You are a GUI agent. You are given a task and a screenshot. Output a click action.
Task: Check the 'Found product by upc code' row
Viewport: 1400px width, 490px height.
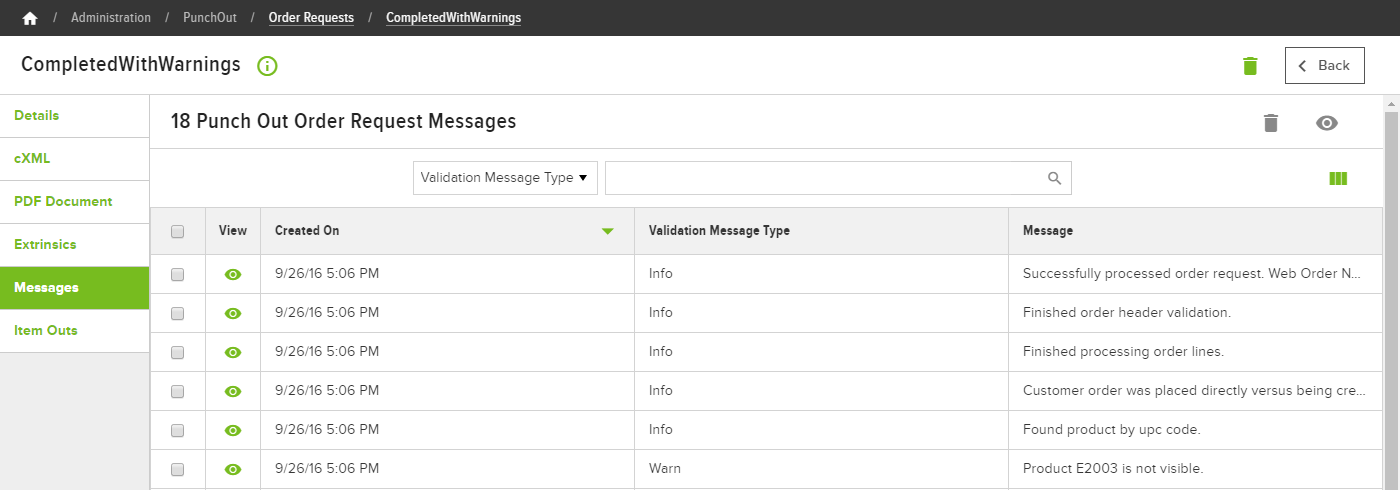(178, 430)
